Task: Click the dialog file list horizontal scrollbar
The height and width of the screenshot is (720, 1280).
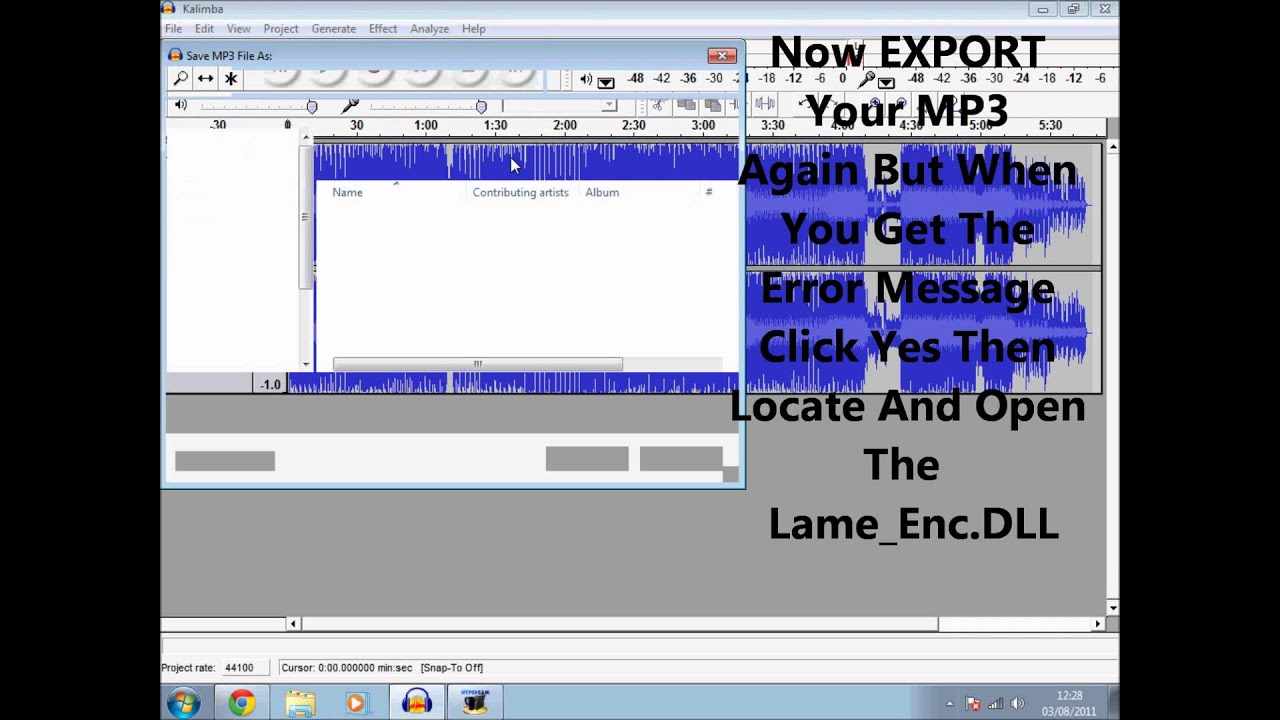Action: tap(477, 364)
